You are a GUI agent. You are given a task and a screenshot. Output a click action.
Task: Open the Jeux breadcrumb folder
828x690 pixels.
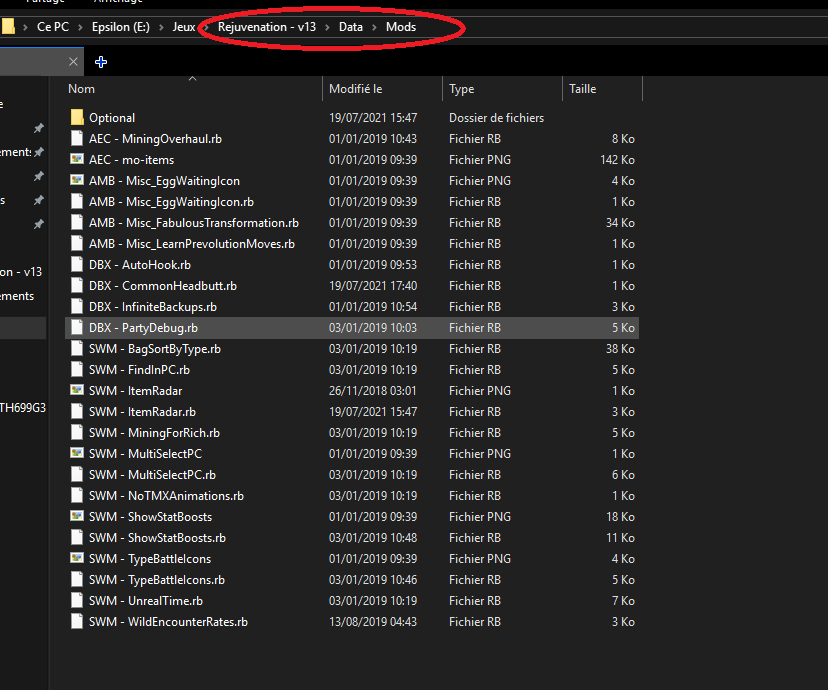point(184,27)
